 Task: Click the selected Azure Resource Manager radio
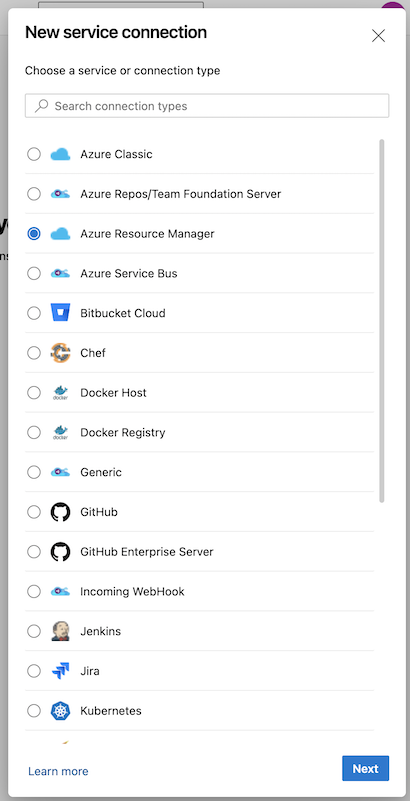(x=34, y=233)
